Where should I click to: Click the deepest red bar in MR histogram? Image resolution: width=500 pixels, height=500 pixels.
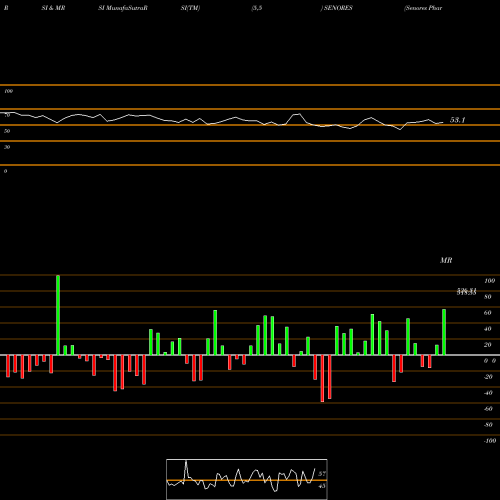[322, 378]
